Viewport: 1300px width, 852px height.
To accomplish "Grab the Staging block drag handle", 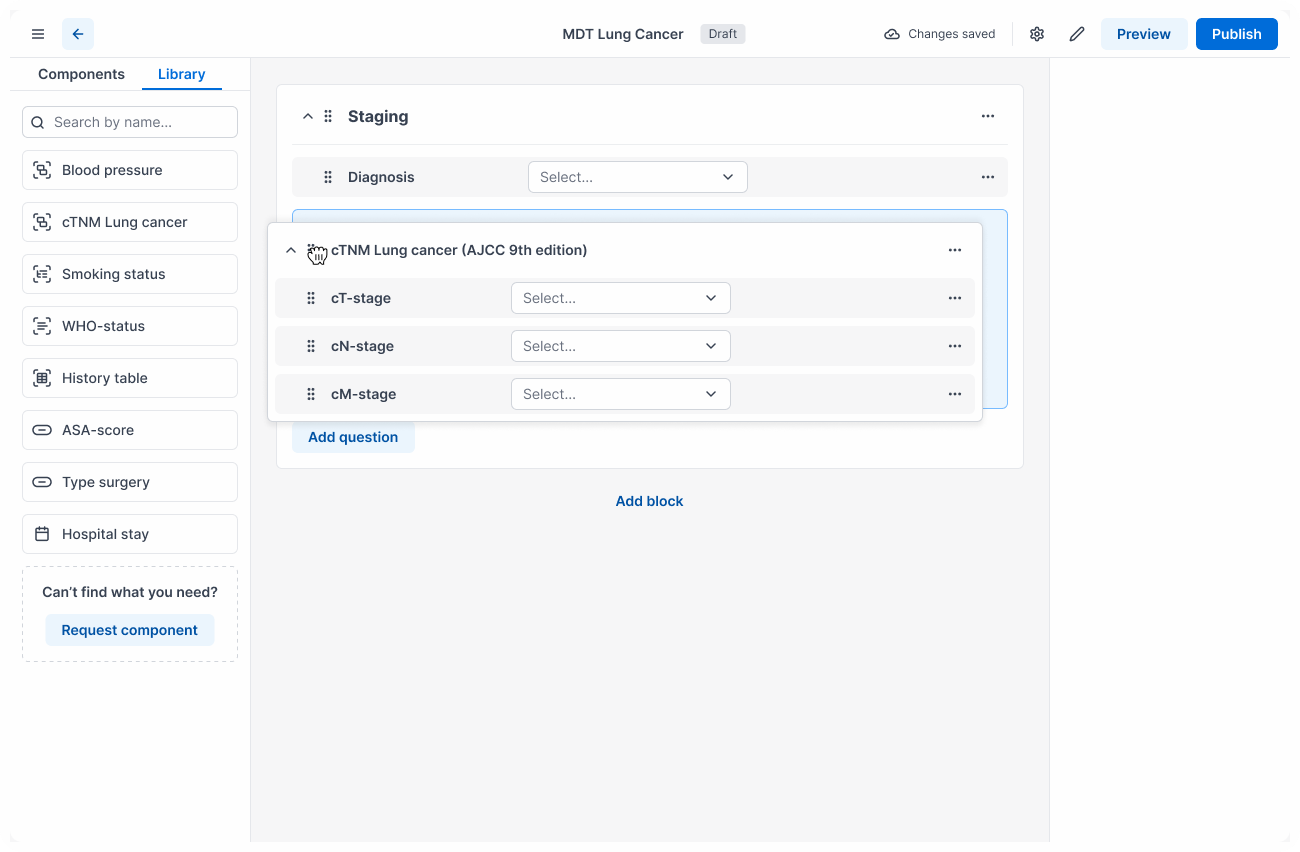I will pos(328,116).
